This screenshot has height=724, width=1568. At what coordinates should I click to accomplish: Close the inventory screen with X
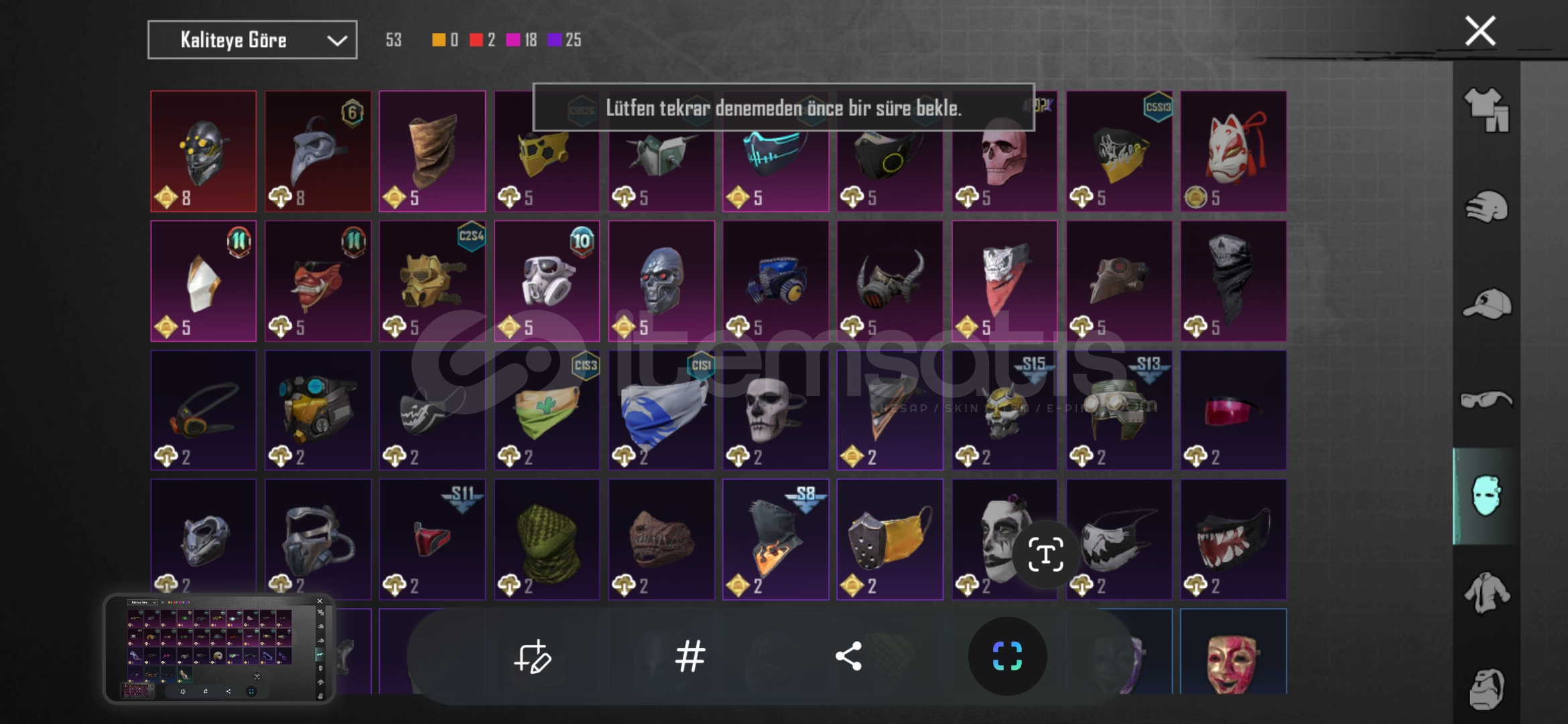[1480, 31]
